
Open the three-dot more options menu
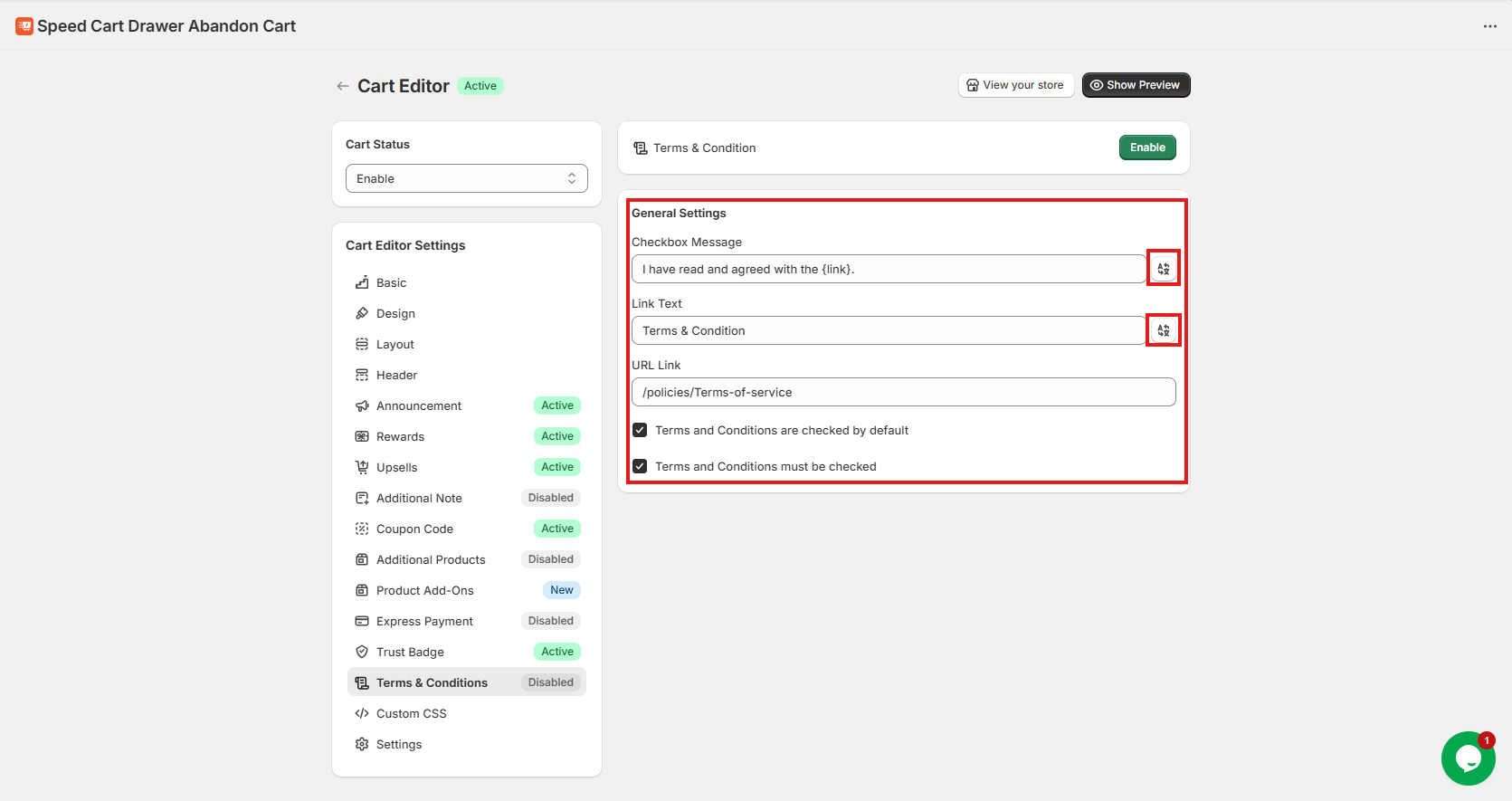coord(1489,26)
